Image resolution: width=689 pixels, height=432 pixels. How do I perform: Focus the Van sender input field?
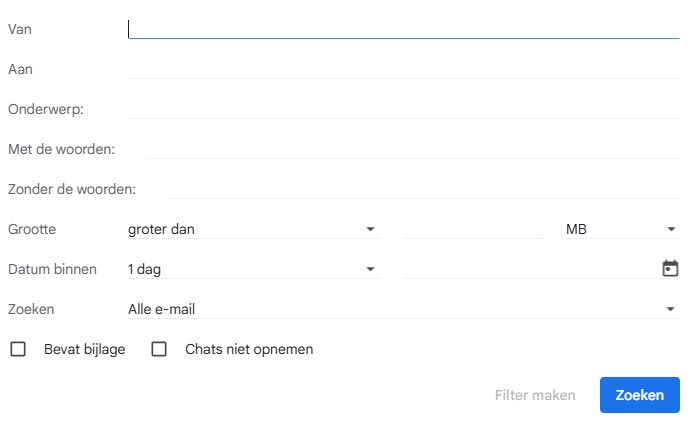pyautogui.click(x=403, y=29)
